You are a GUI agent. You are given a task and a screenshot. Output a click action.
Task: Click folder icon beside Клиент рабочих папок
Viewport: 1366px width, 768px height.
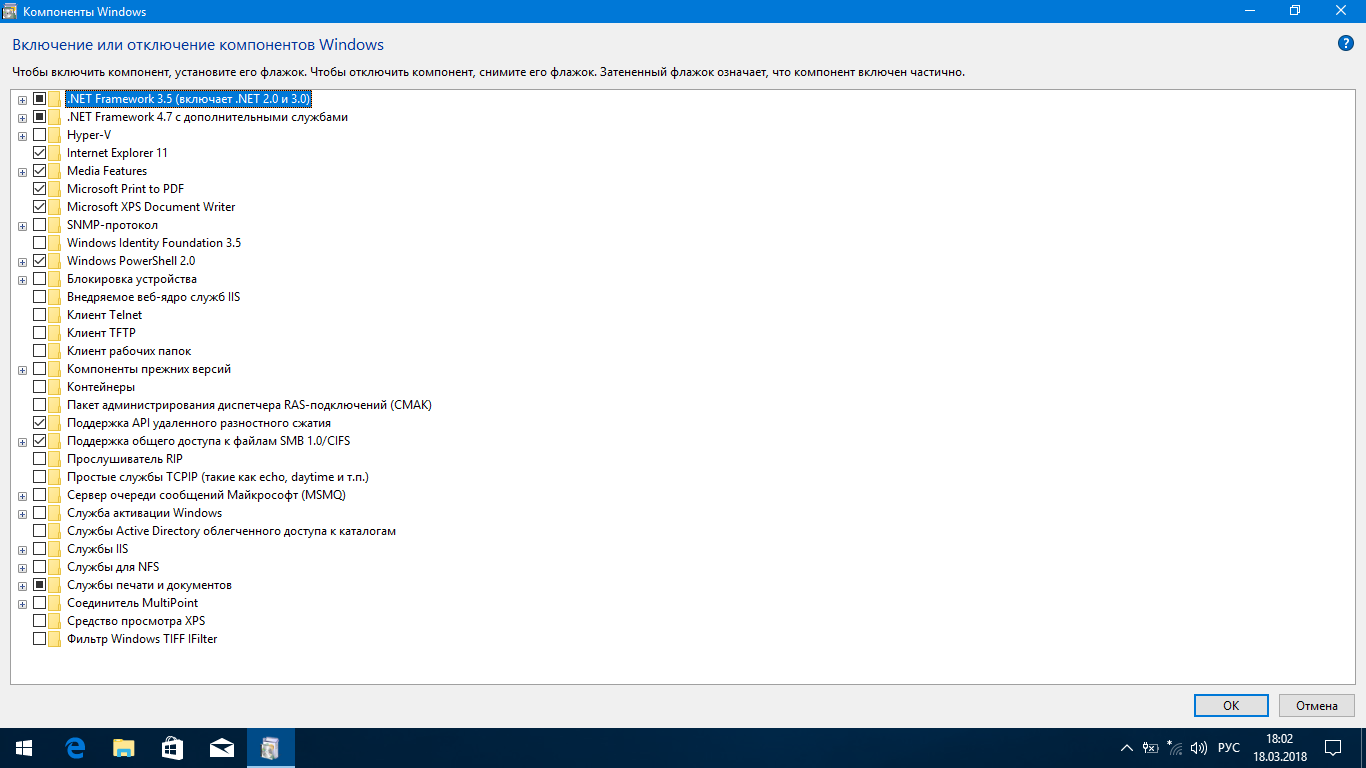pyautogui.click(x=54, y=351)
